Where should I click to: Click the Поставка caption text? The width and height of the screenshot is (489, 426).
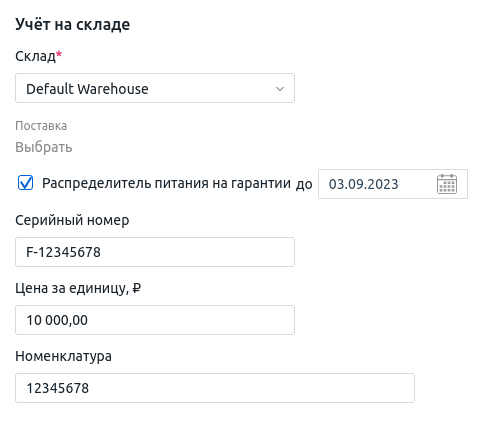pyautogui.click(x=41, y=126)
